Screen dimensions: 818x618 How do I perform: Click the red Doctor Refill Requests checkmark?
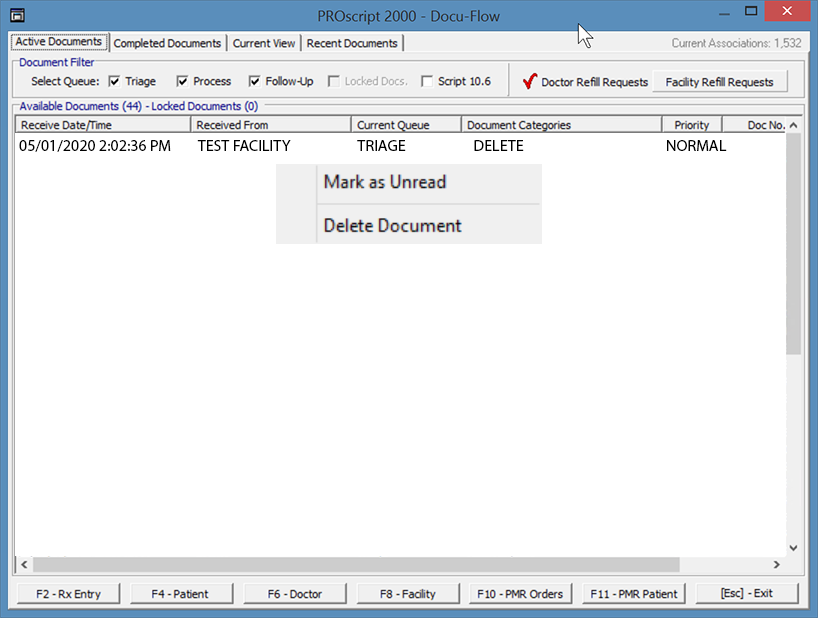pos(530,81)
